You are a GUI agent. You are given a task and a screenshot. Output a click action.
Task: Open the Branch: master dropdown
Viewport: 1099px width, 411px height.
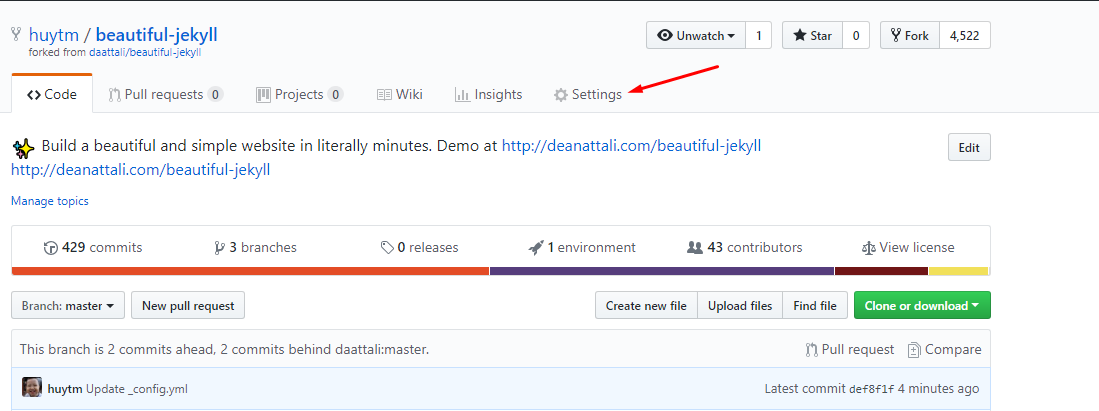(68, 306)
